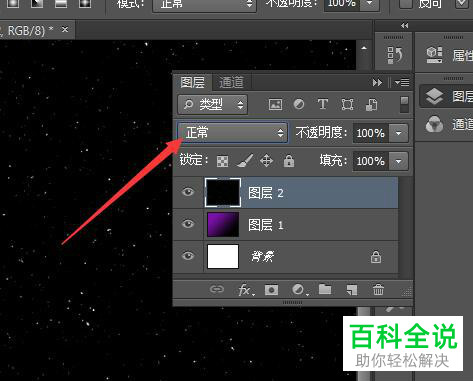Switch to the 通道 tab
The height and width of the screenshot is (381, 473).
(x=231, y=82)
